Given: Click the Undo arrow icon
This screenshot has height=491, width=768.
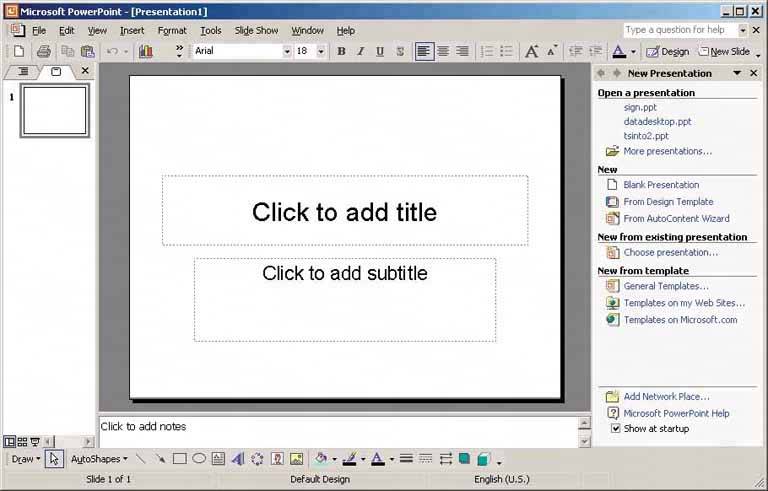Looking at the screenshot, I should coord(112,51).
